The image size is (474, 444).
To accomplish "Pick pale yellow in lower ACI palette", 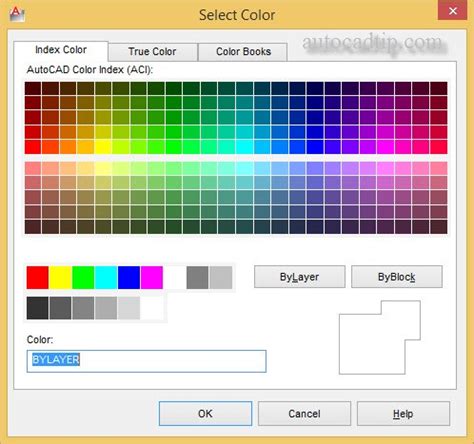I will pos(103,169).
